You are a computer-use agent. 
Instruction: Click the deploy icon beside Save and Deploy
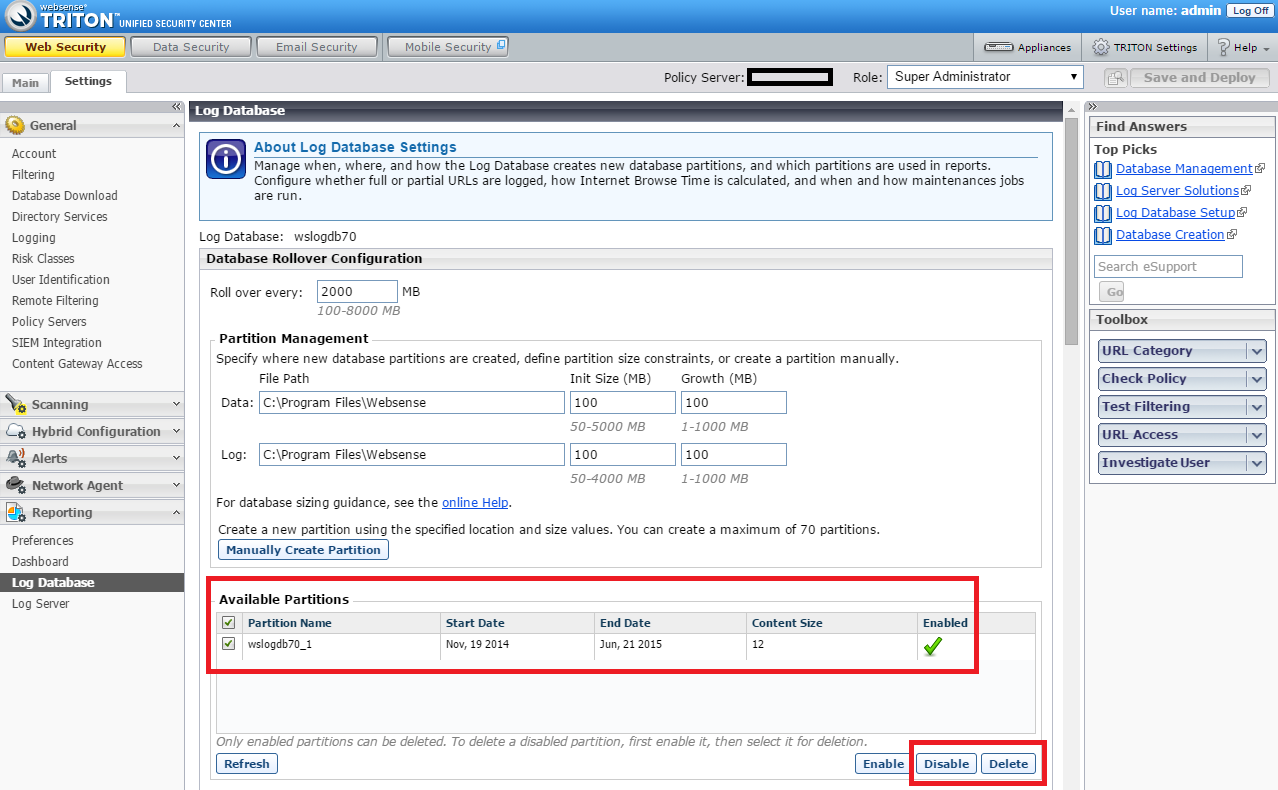click(x=1116, y=78)
